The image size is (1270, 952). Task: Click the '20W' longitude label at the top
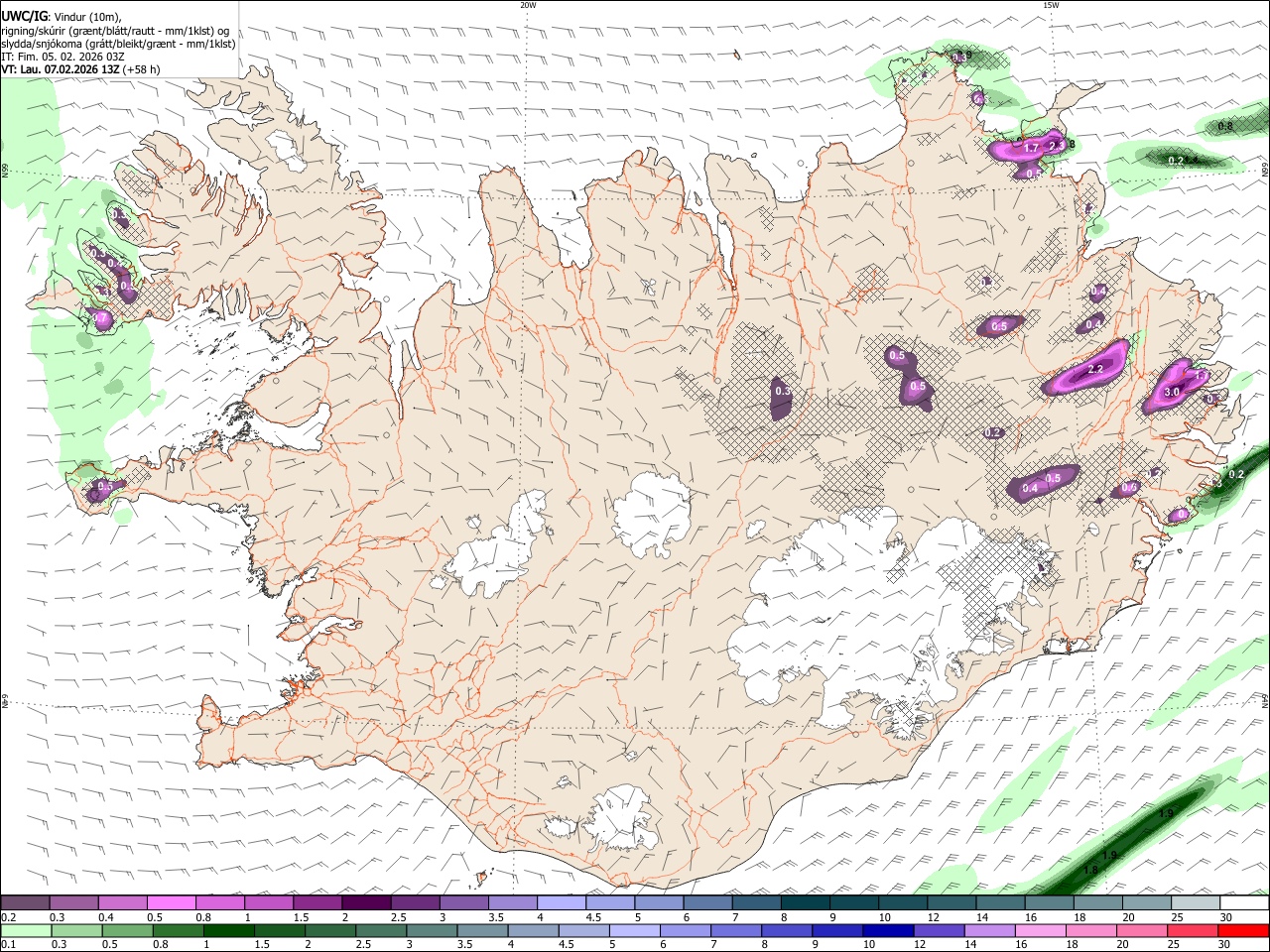[528, 4]
